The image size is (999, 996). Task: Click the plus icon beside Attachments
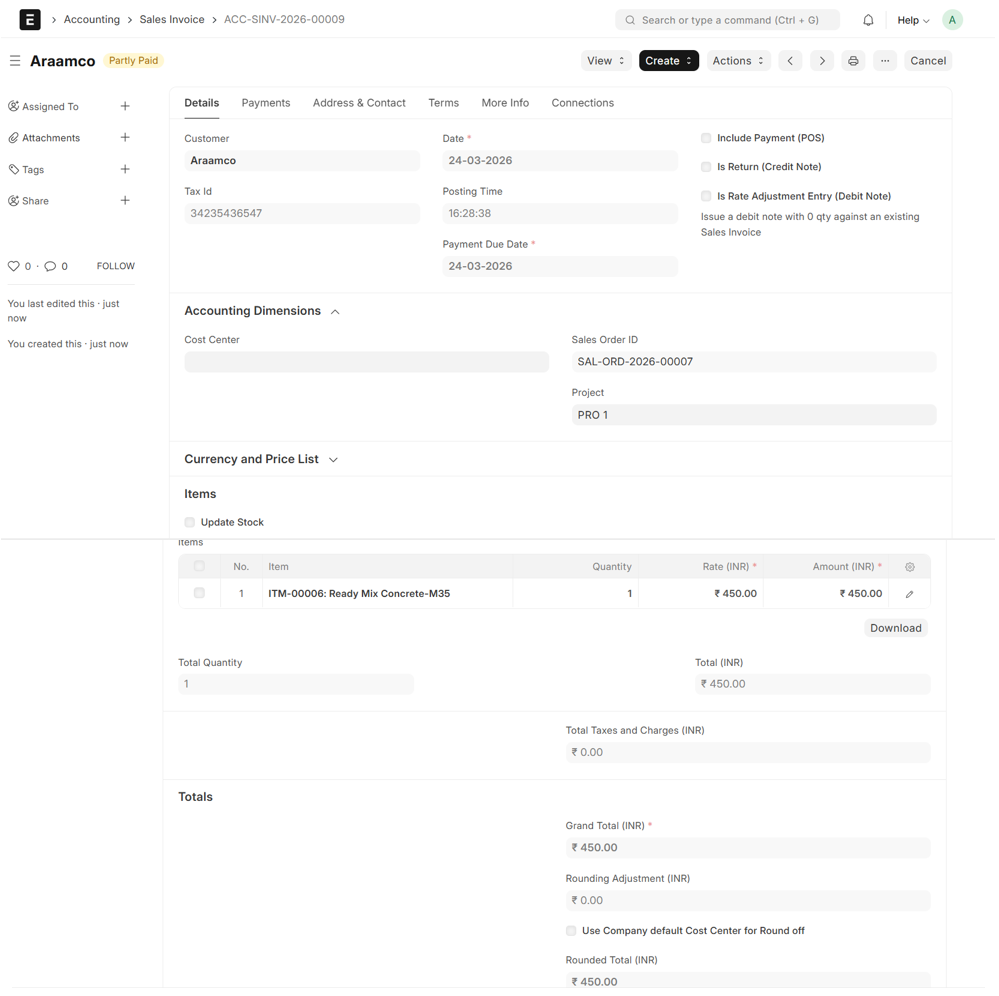pos(125,138)
